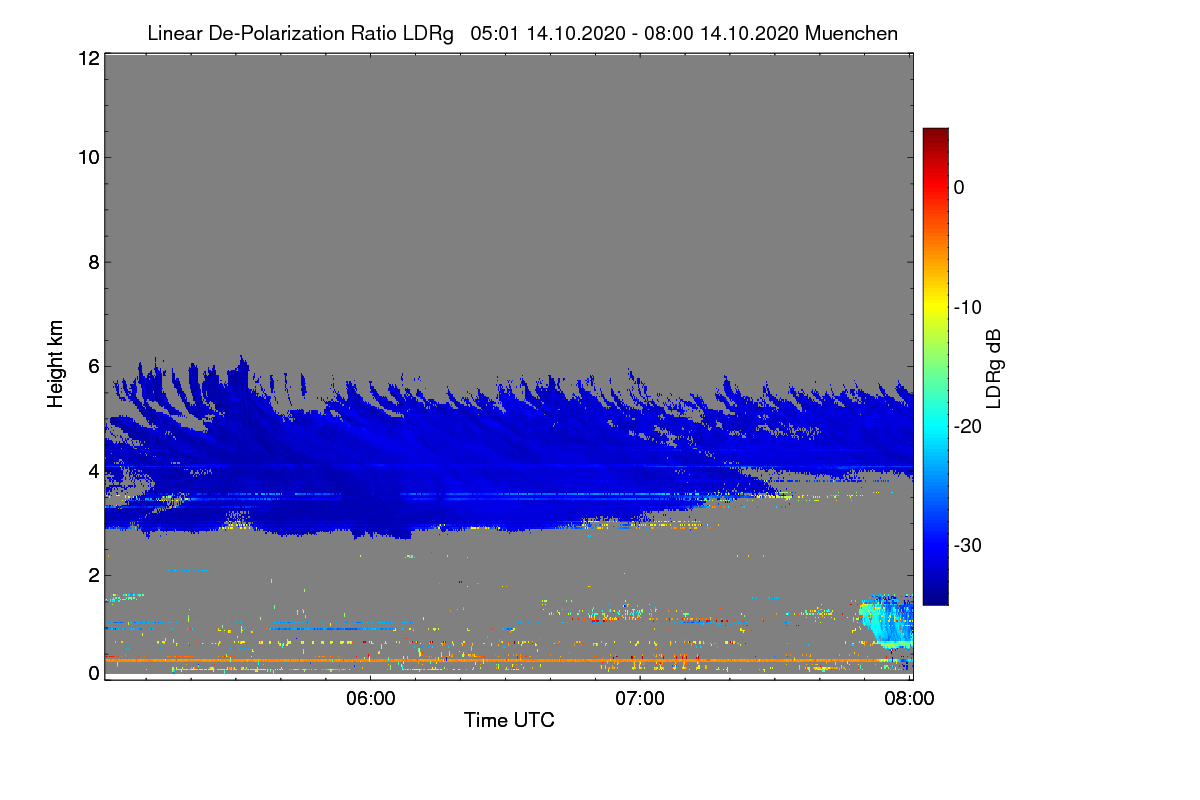The height and width of the screenshot is (800, 1200).
Task: Click the colorbar tick label '-20'
Action: pos(967,426)
